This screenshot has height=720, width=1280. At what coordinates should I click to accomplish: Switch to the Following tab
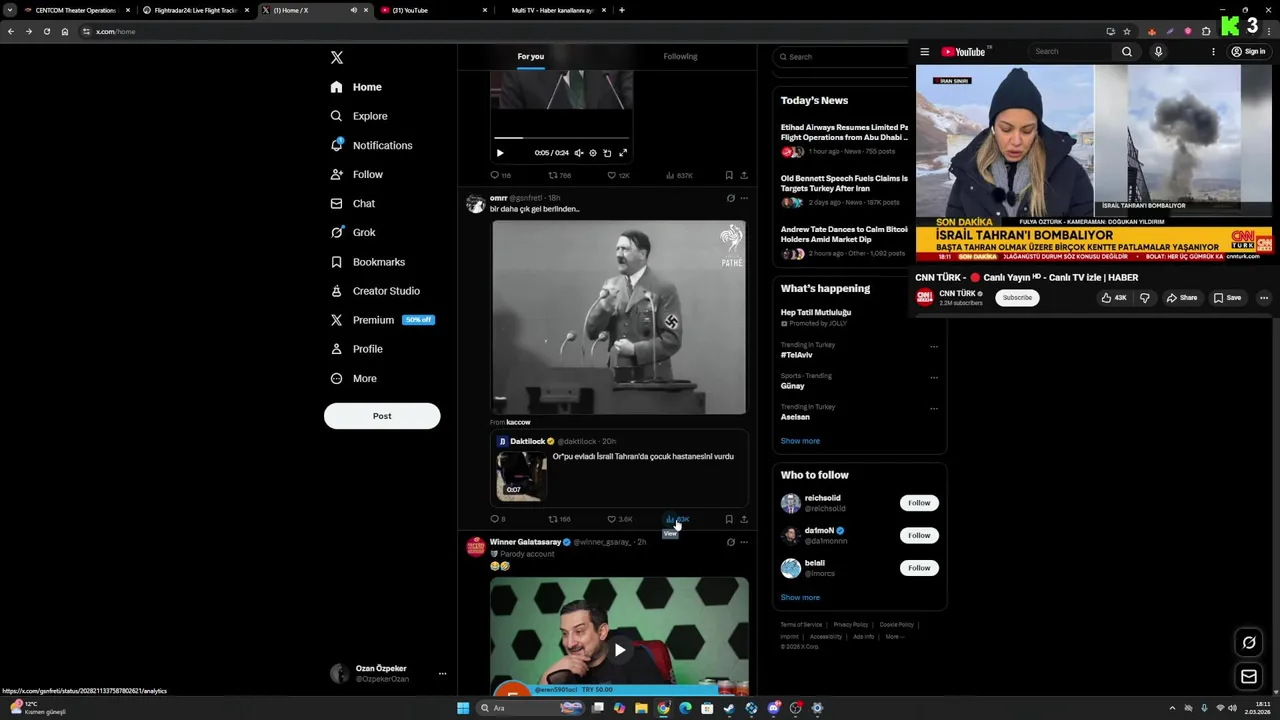coord(680,56)
